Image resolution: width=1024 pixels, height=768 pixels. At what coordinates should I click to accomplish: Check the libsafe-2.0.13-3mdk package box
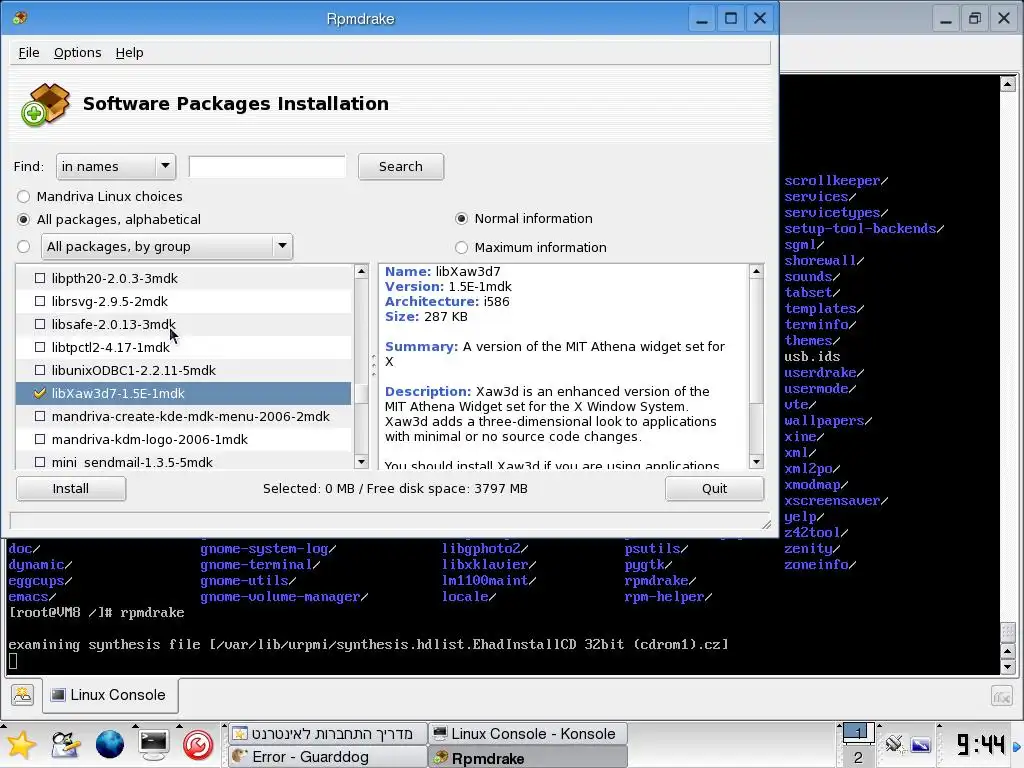40,324
